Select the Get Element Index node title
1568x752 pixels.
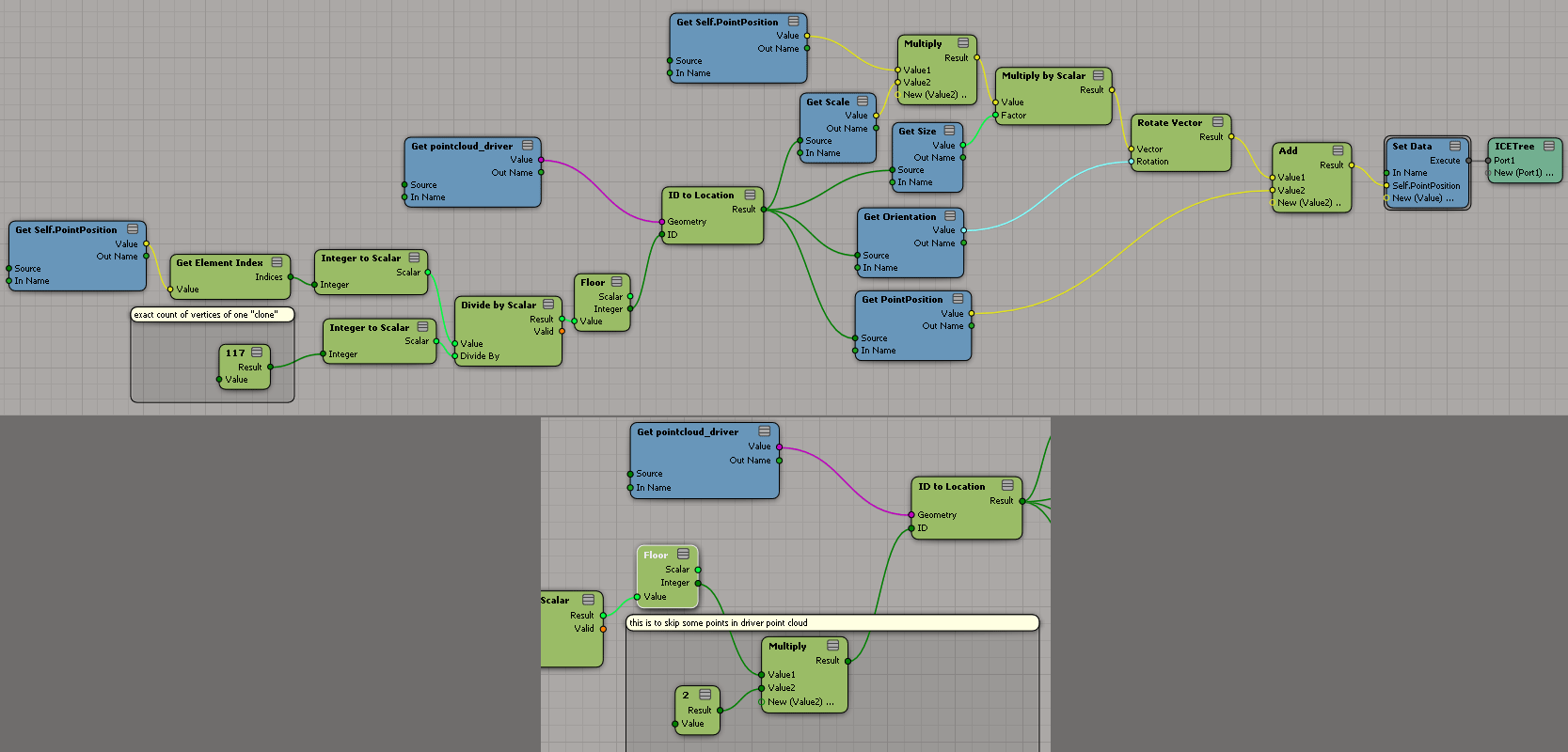pyautogui.click(x=219, y=263)
